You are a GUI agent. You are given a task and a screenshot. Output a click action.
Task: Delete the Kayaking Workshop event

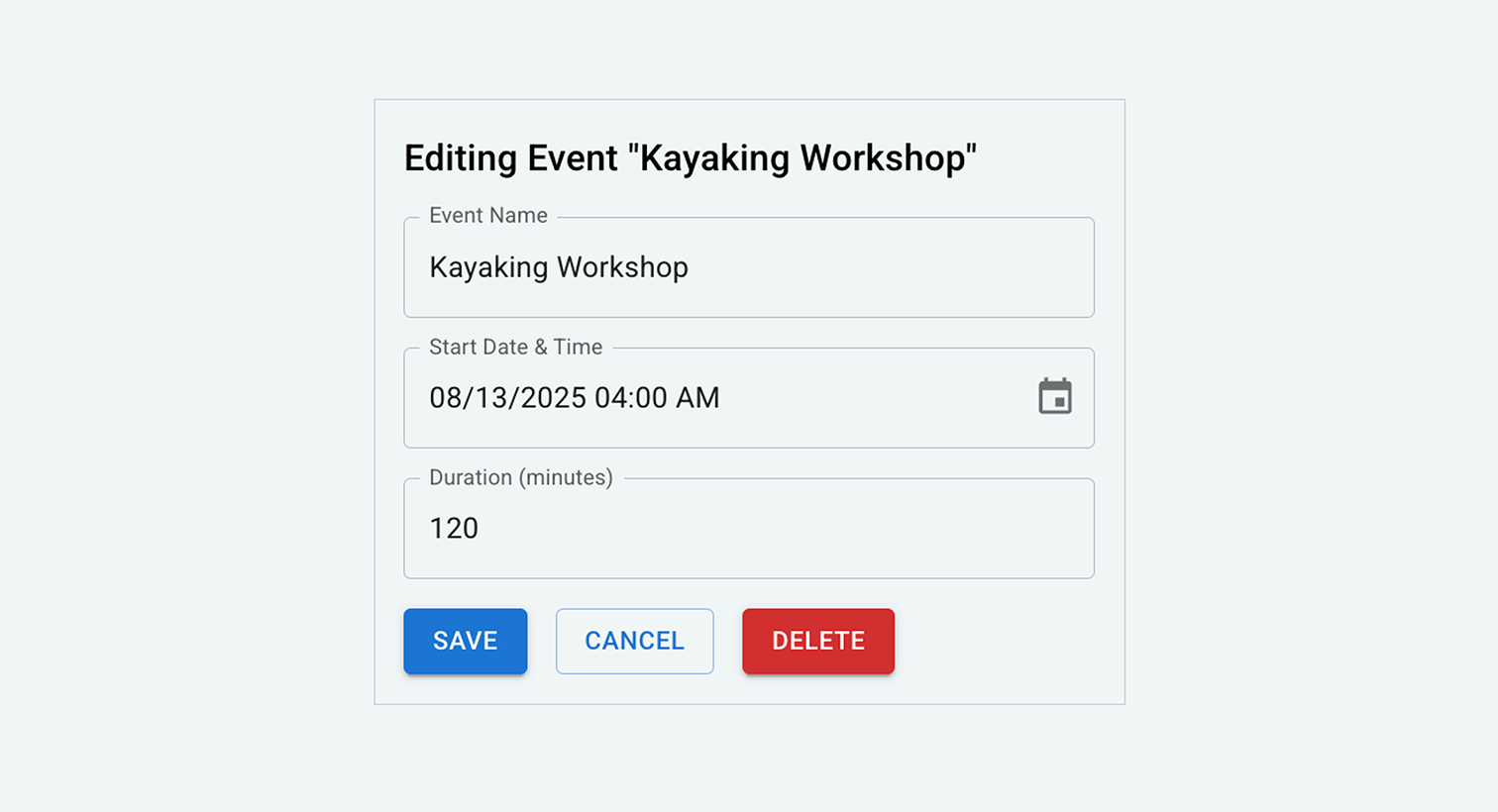817,641
